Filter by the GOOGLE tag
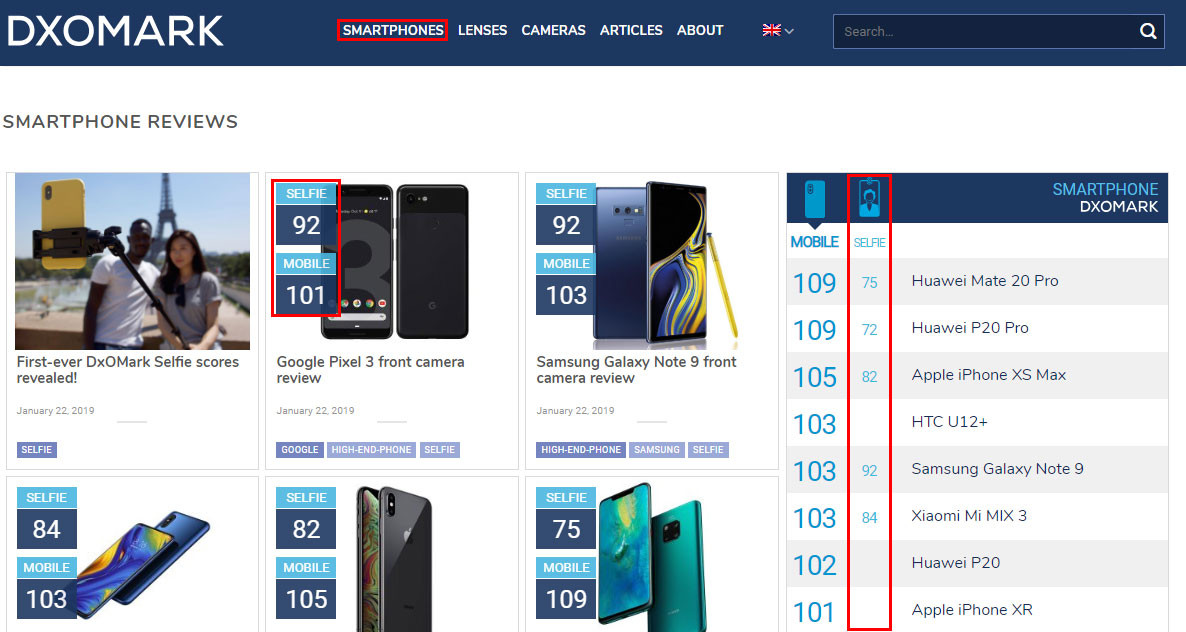Viewport: 1186px width, 632px height. click(x=300, y=450)
